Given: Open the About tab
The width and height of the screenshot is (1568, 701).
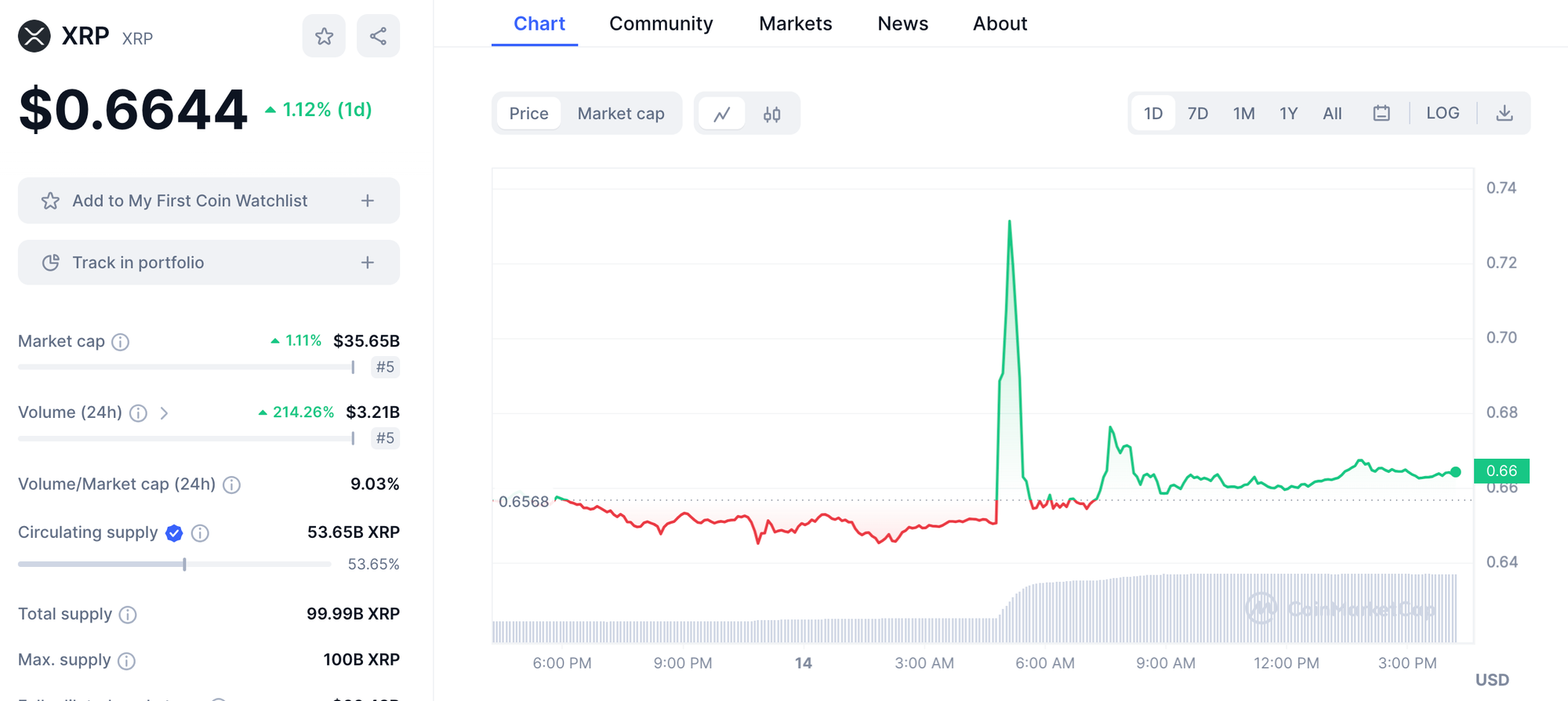Looking at the screenshot, I should (1000, 24).
